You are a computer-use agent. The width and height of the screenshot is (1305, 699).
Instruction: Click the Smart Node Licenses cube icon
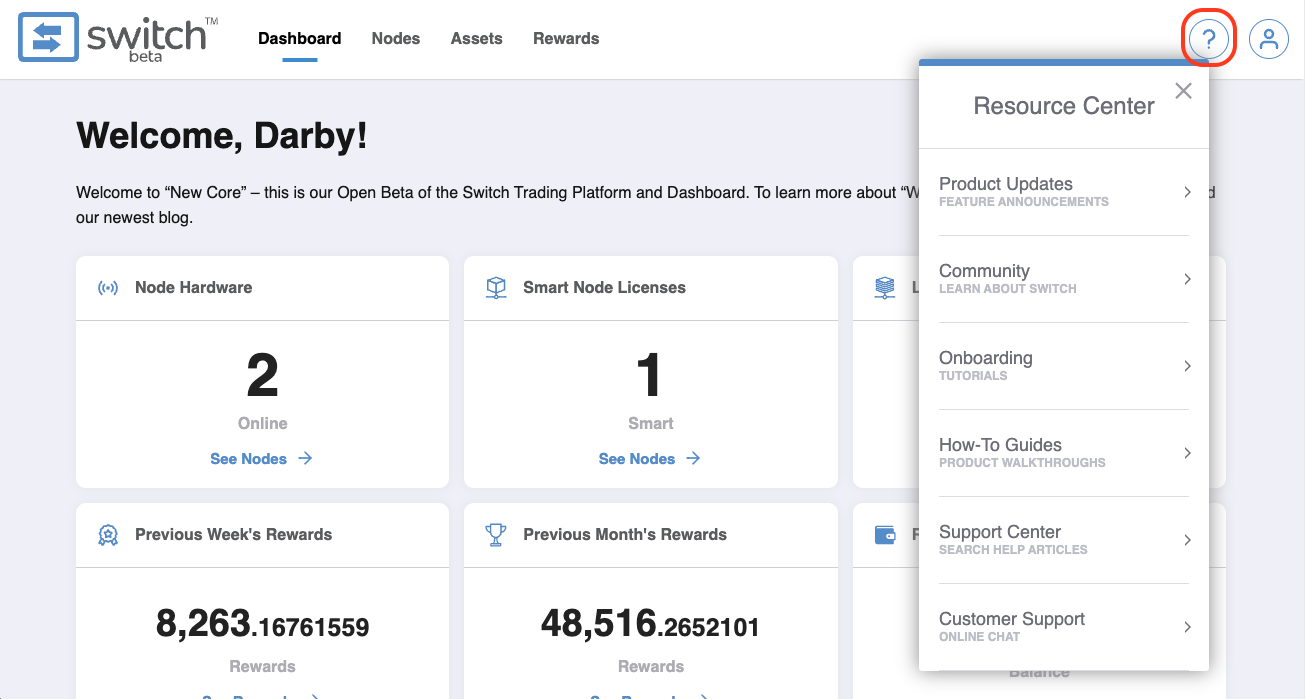496,288
